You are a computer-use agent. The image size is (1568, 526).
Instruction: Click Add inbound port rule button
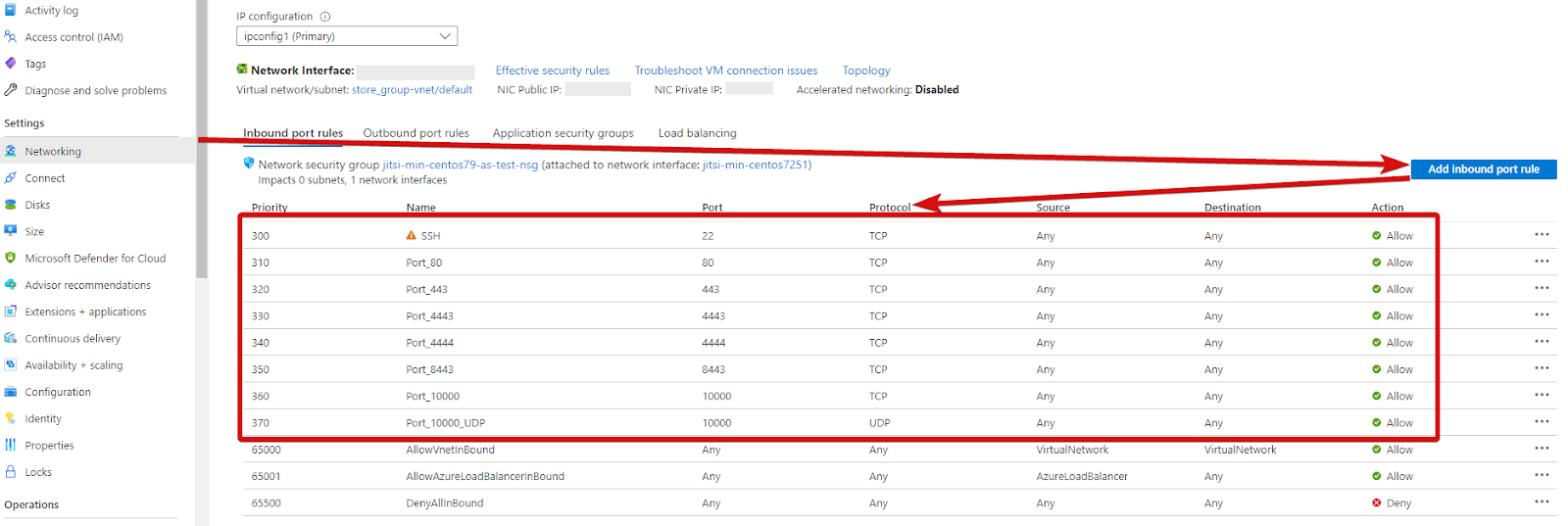coord(1484,169)
